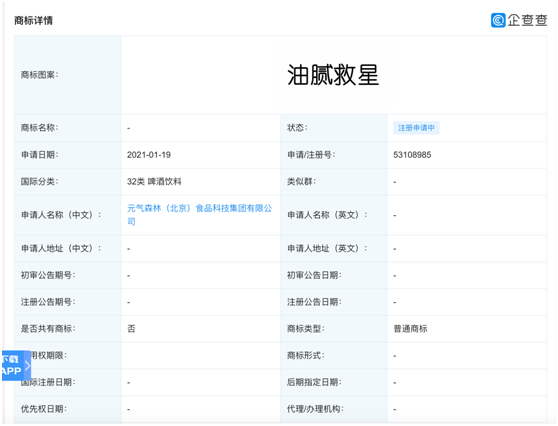Click the 油腻救星 trademark image
558x426 pixels.
click(x=333, y=75)
